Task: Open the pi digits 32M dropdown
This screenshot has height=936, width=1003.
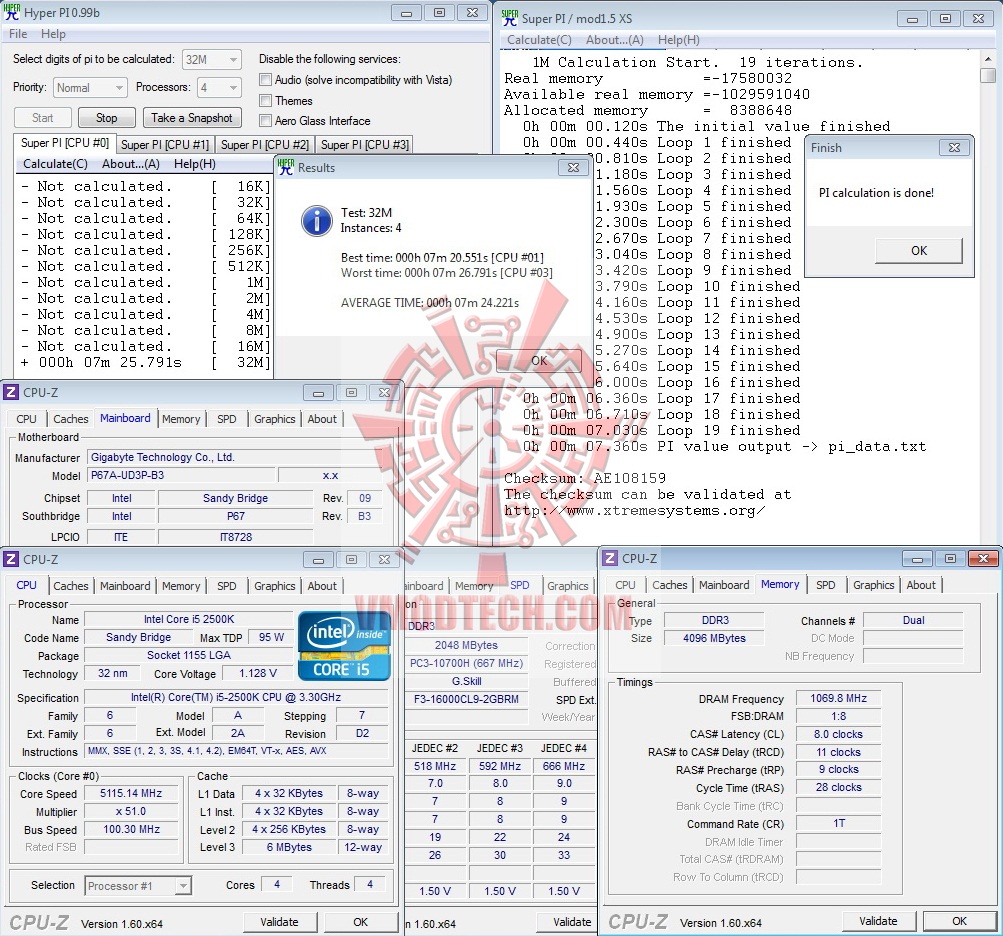Action: (x=212, y=59)
